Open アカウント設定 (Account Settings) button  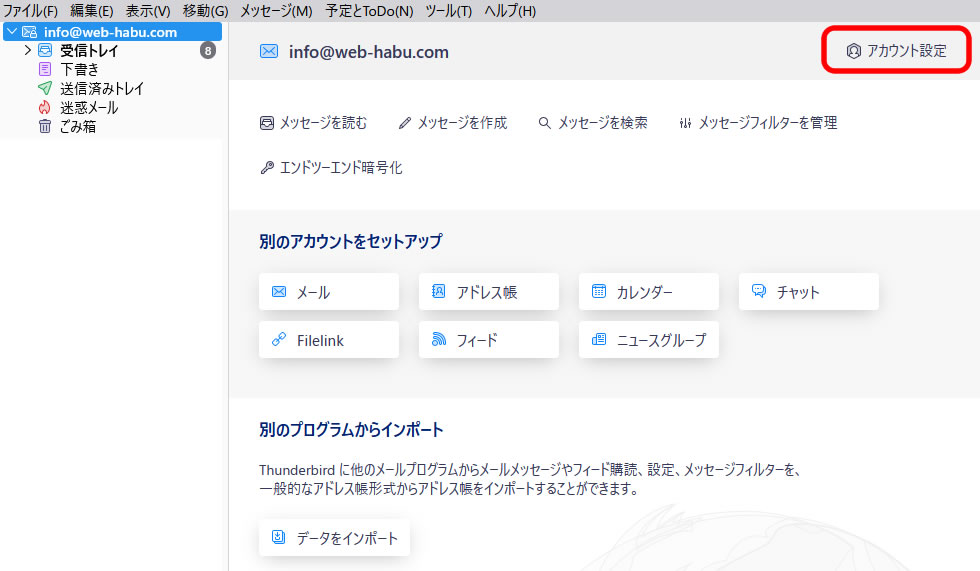click(896, 51)
